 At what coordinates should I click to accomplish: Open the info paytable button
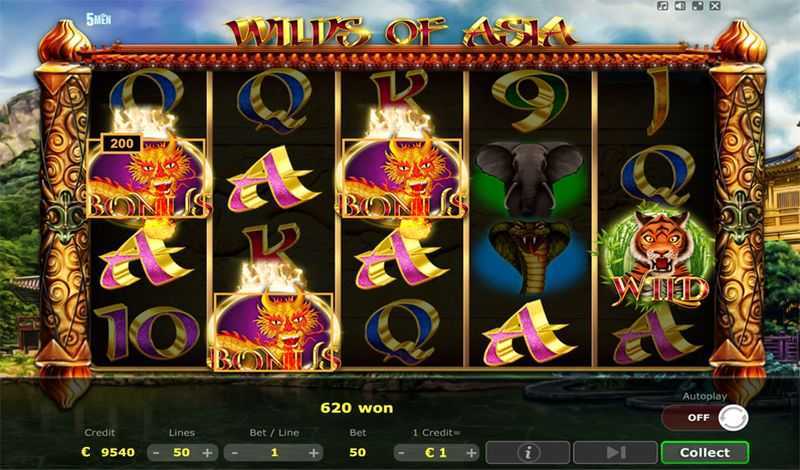pos(528,452)
